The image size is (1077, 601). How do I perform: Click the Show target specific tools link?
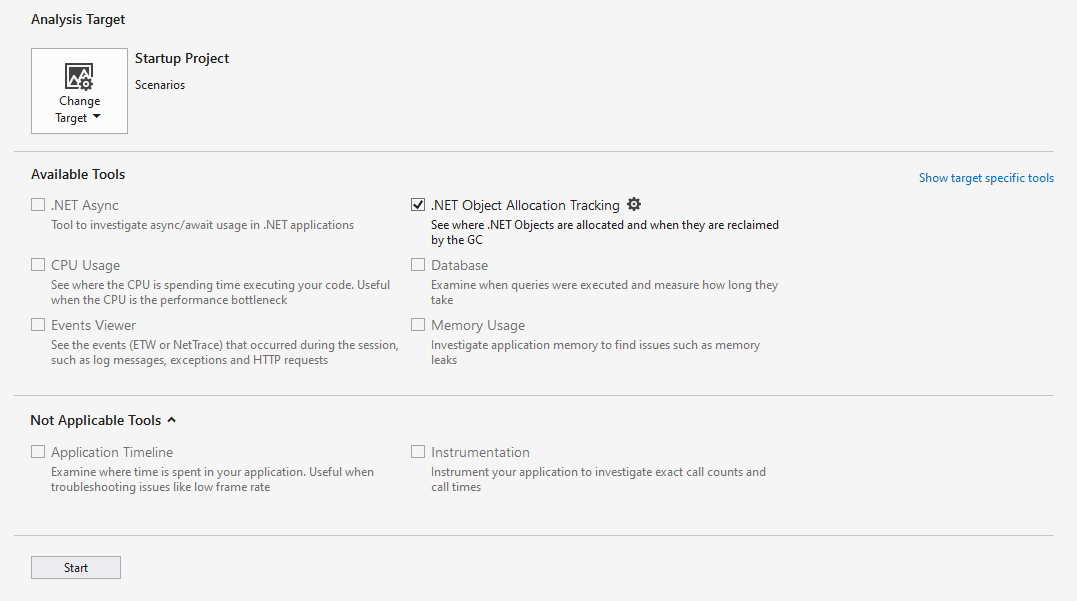click(986, 177)
